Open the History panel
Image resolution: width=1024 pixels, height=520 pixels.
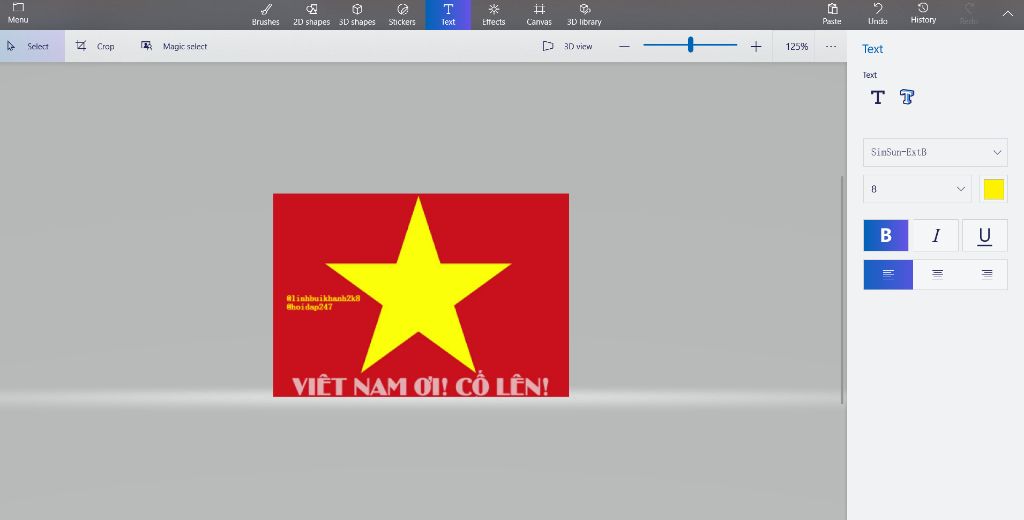(923, 14)
